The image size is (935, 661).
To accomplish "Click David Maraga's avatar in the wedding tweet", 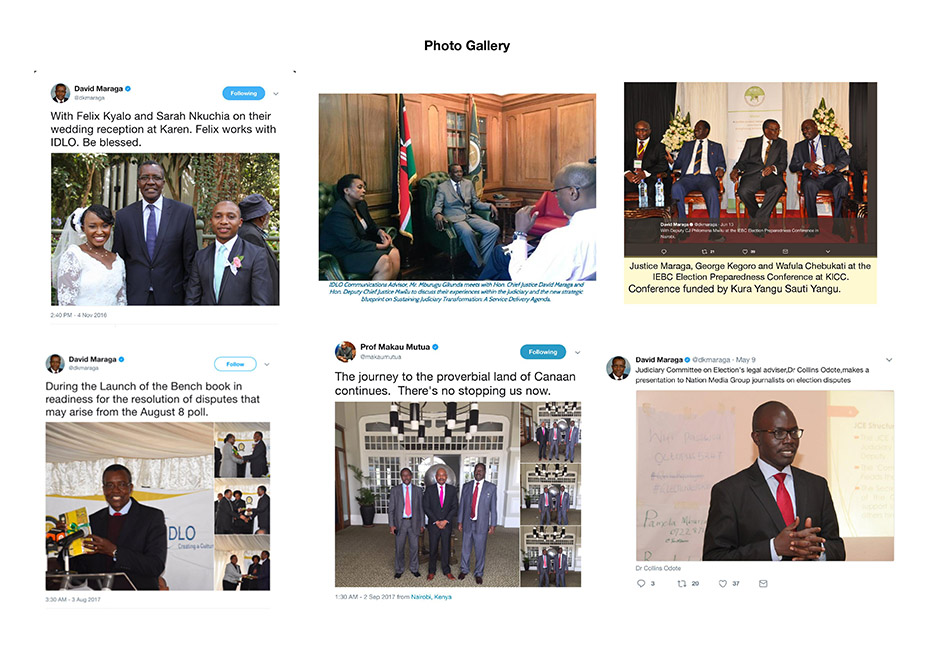I will tap(60, 93).
